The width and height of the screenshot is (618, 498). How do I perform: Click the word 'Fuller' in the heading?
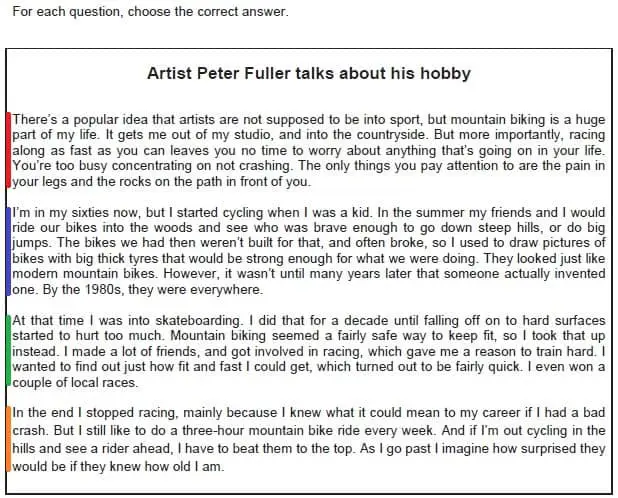coord(267,74)
